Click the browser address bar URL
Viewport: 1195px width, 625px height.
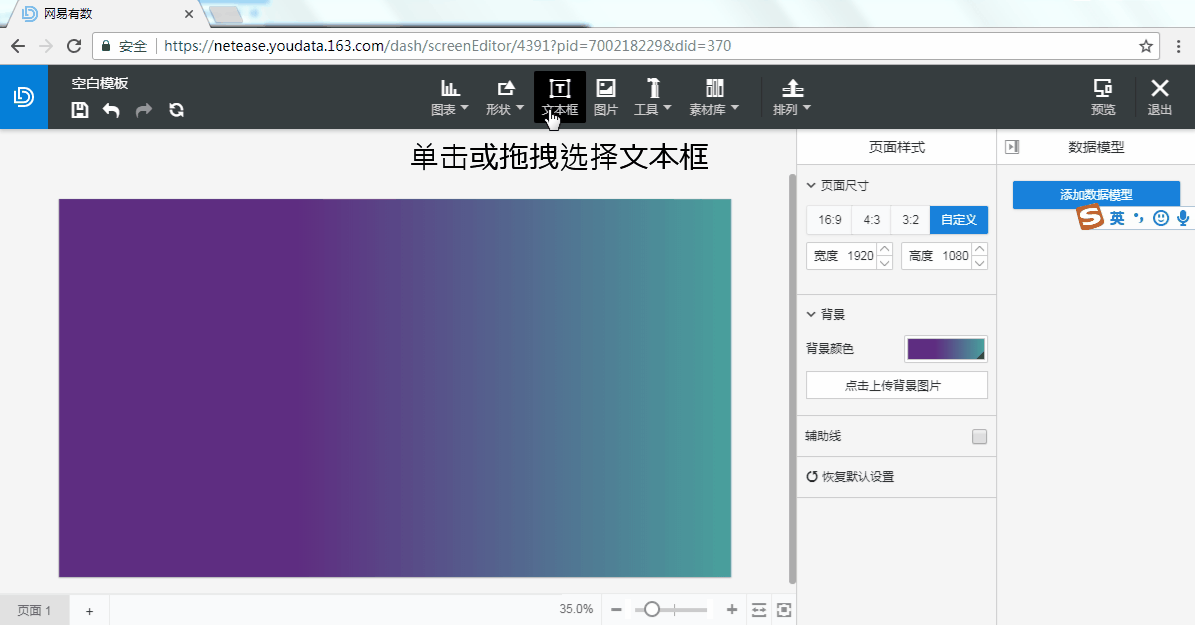(x=447, y=46)
